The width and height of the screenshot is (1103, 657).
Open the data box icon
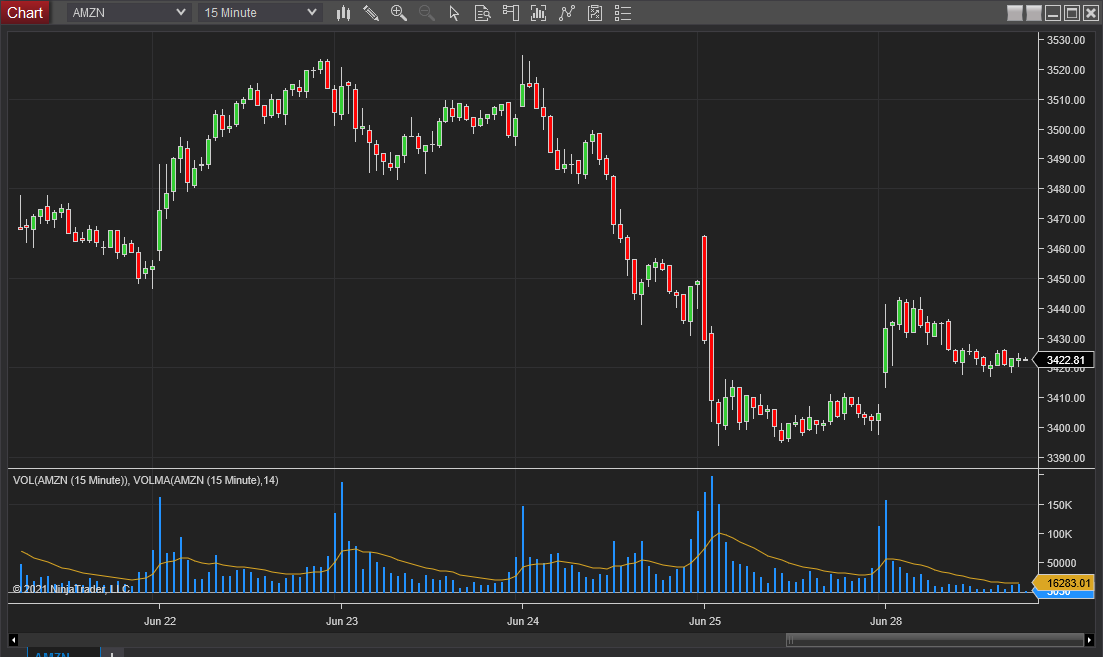click(483, 13)
